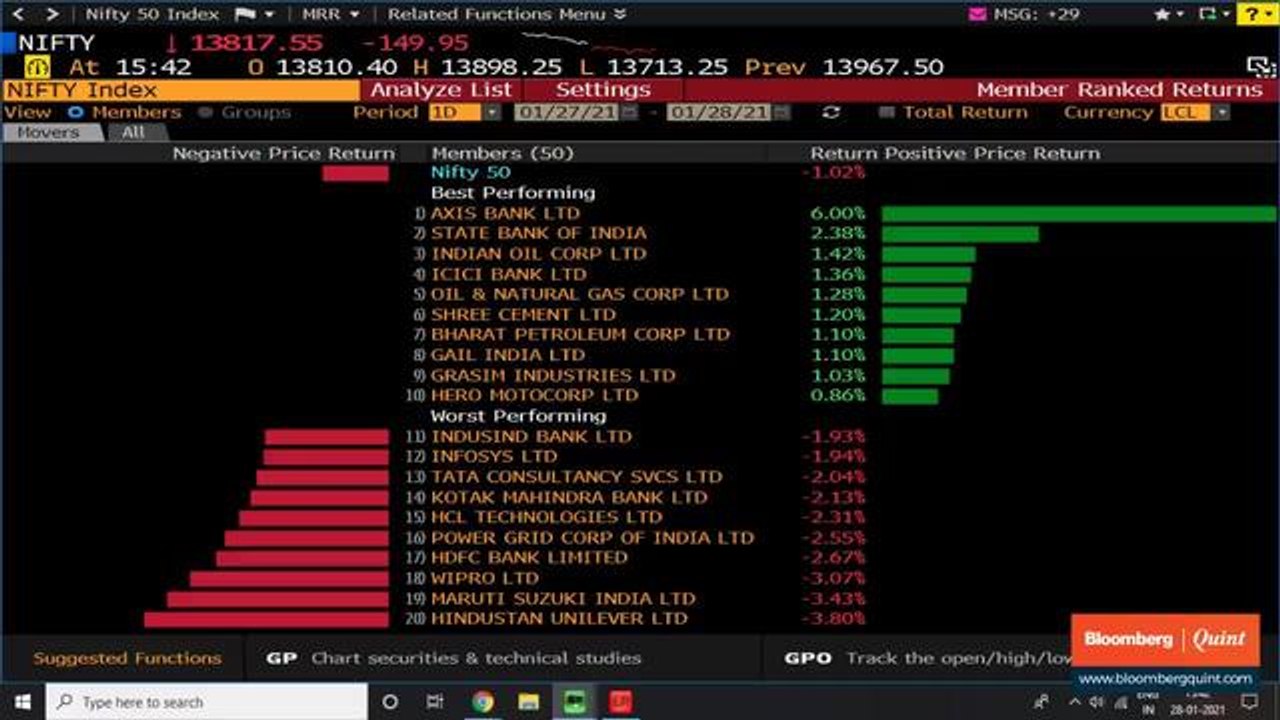This screenshot has height=720, width=1280.
Task: Open GPO Track the open/high/low function
Action: pyautogui.click(x=927, y=658)
